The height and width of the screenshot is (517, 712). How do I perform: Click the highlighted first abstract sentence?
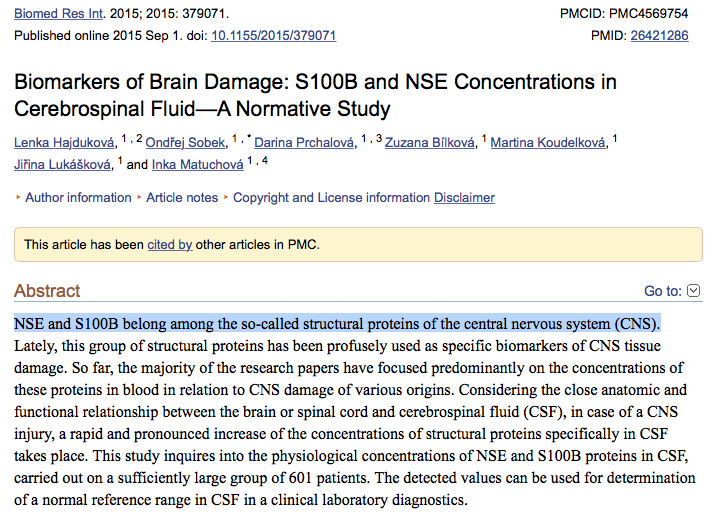click(x=337, y=324)
